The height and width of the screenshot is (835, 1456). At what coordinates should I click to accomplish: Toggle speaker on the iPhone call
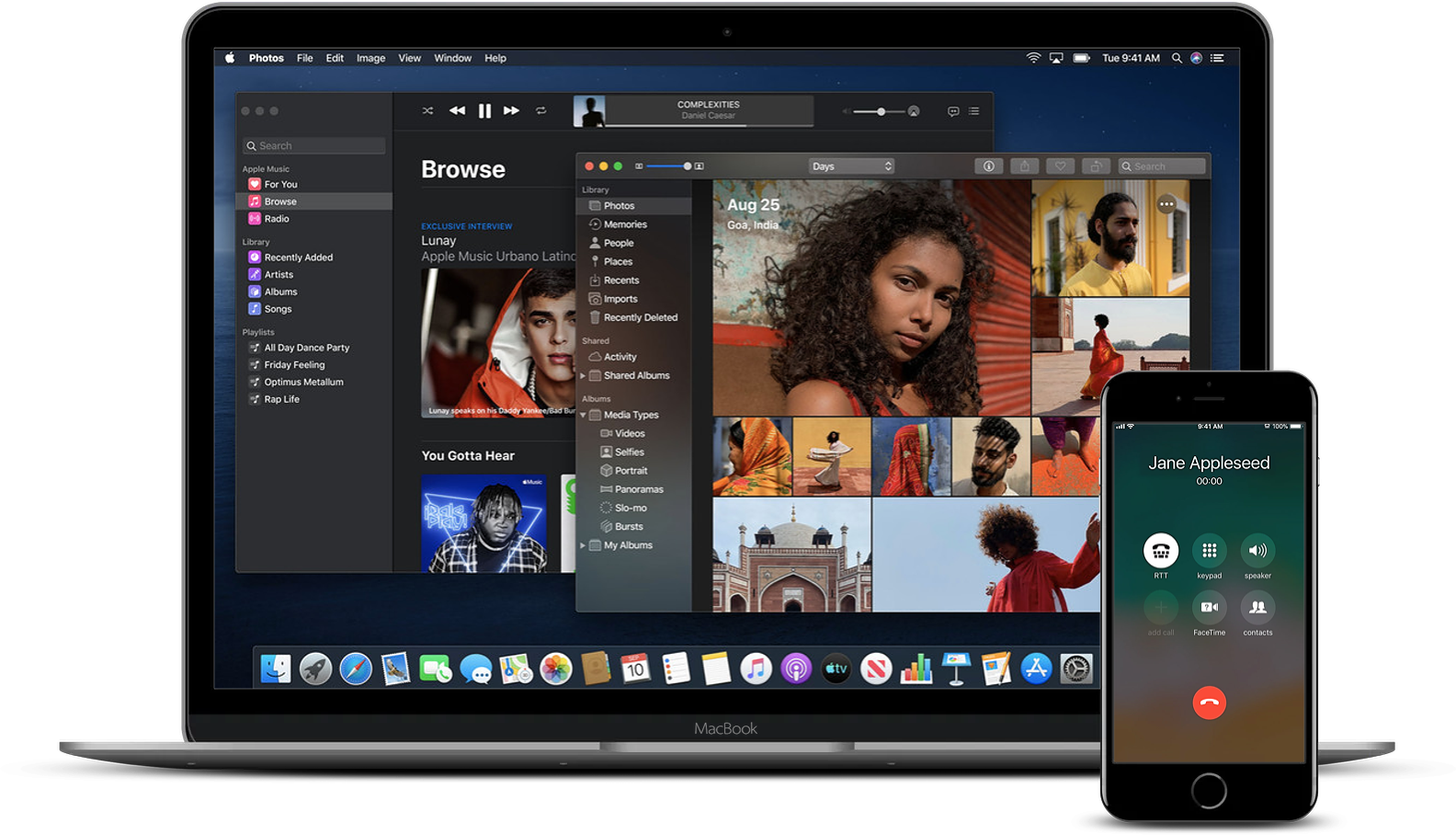coord(1257,551)
